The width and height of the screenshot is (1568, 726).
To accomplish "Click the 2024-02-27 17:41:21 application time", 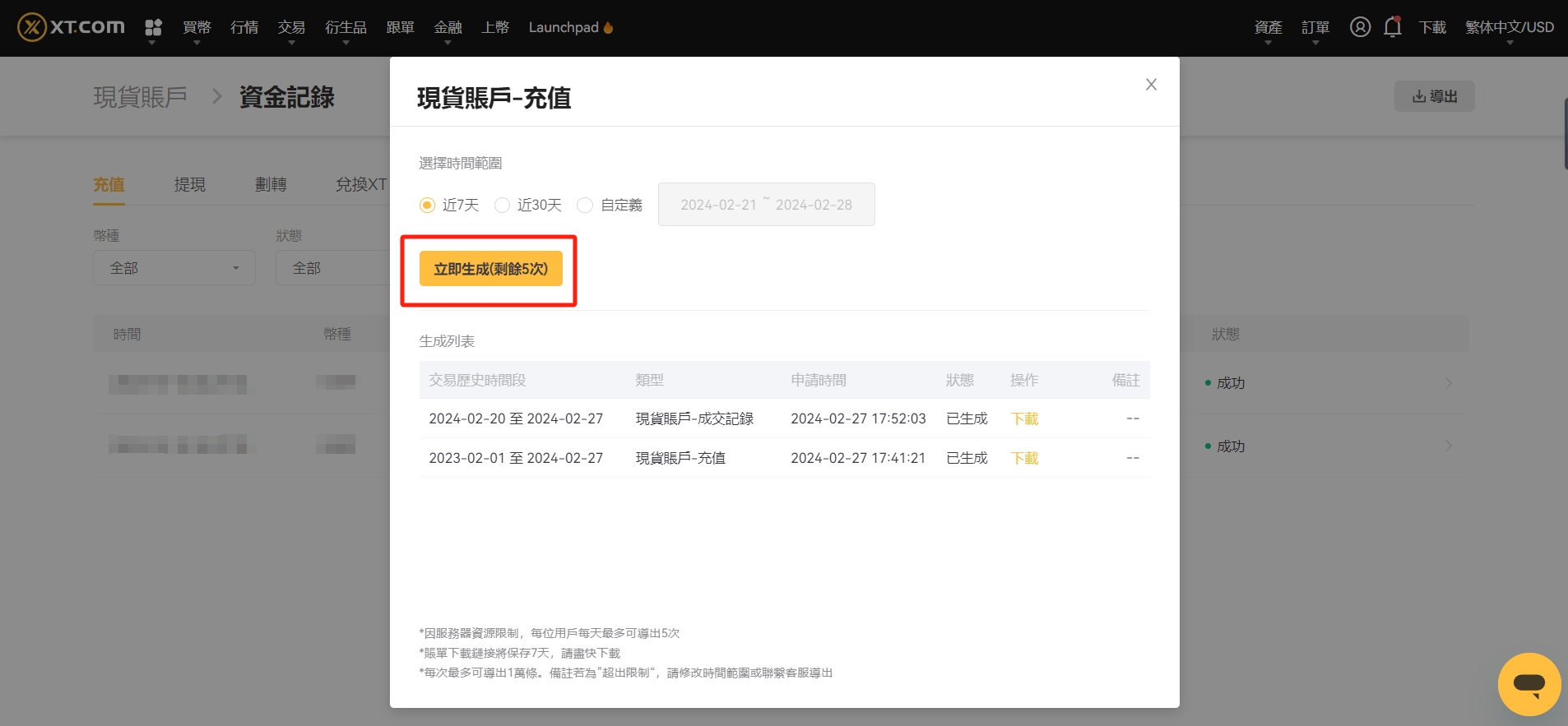I will [x=858, y=458].
